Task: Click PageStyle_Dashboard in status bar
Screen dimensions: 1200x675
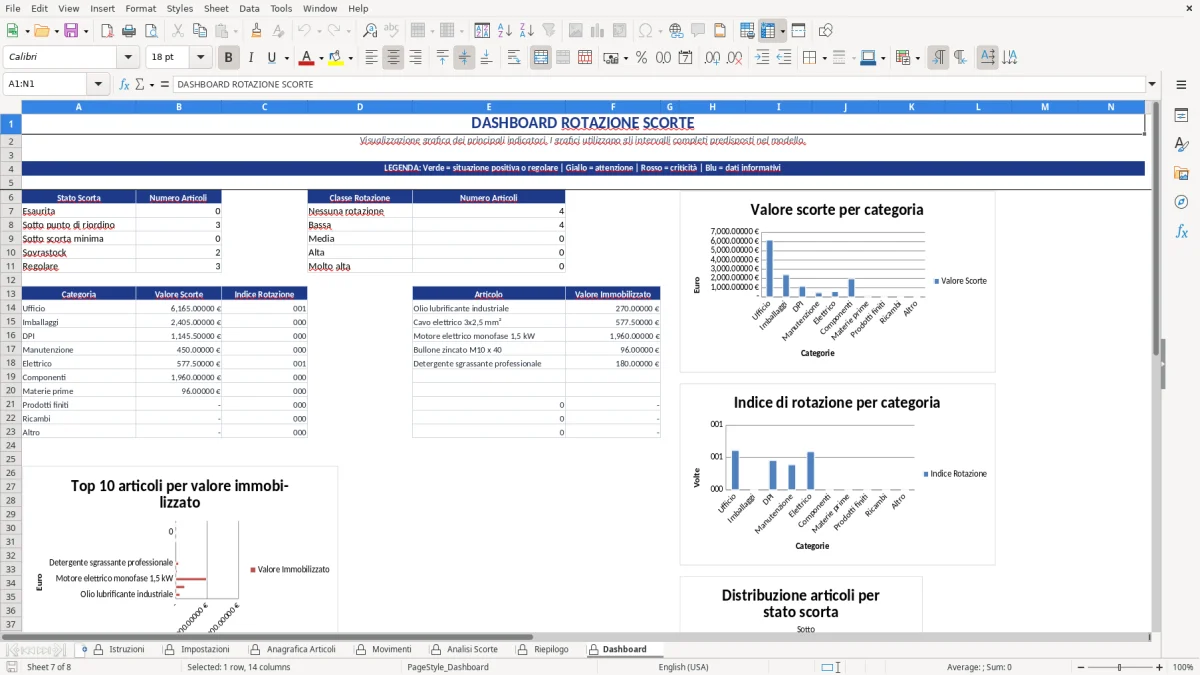Action: 447,667
